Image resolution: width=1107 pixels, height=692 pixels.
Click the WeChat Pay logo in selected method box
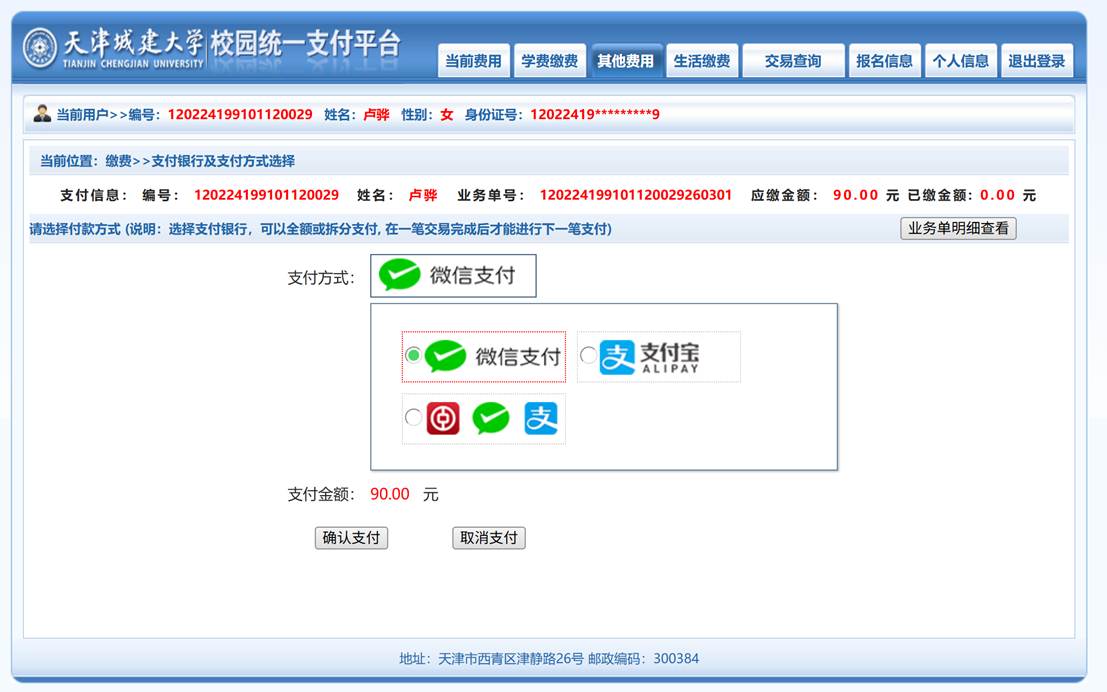400,275
